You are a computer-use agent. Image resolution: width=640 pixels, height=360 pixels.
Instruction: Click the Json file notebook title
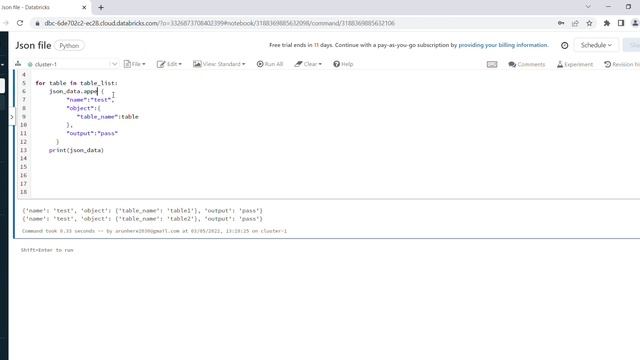33,45
